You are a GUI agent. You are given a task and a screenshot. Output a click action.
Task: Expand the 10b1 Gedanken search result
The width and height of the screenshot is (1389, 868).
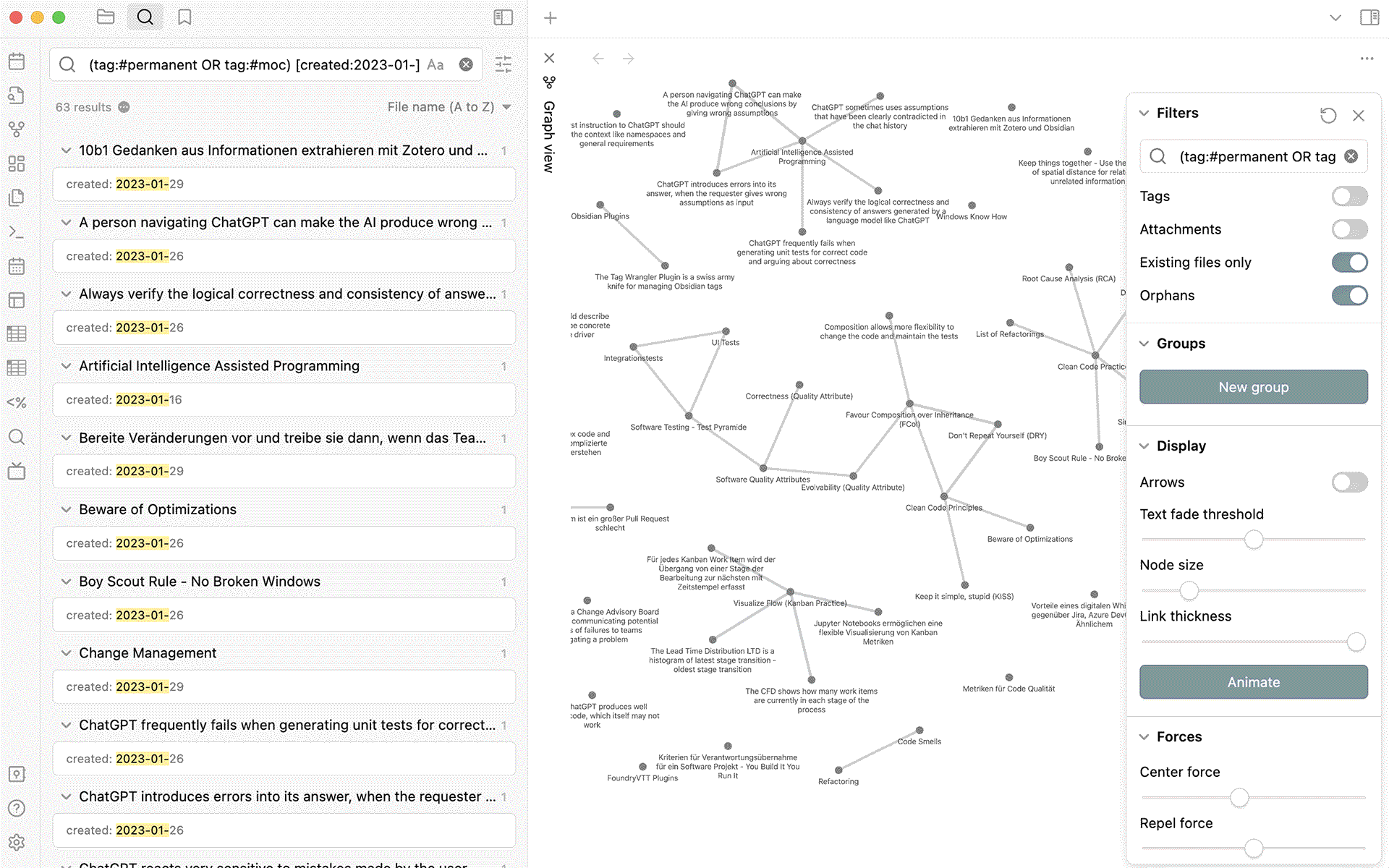(x=65, y=150)
